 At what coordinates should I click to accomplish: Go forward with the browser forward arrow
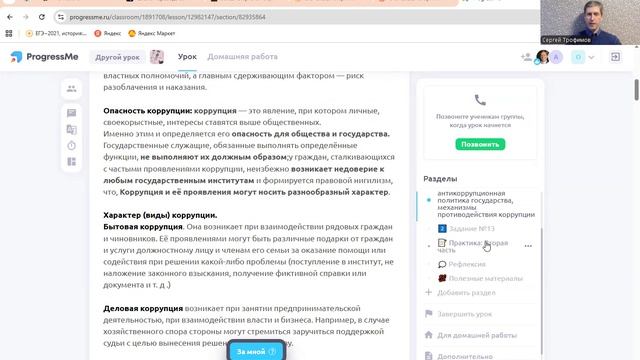[26, 17]
